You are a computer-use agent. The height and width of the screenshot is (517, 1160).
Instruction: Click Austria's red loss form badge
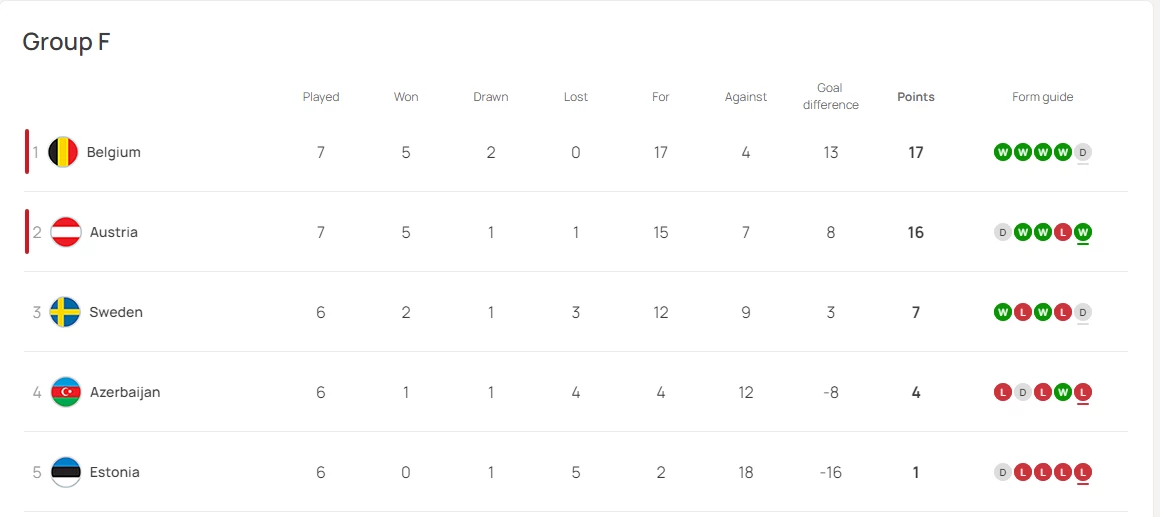click(x=1063, y=232)
